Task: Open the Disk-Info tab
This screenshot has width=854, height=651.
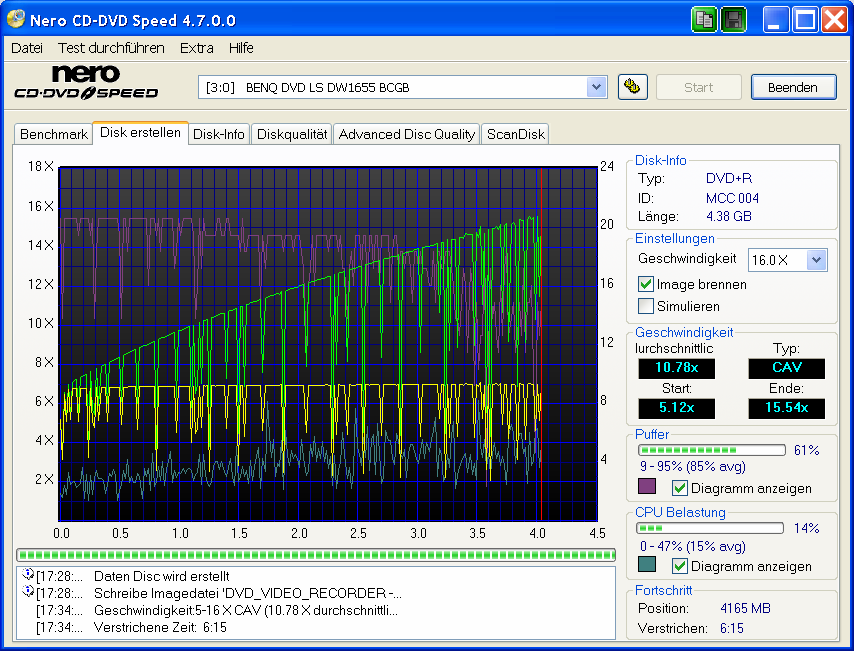Action: tap(219, 133)
